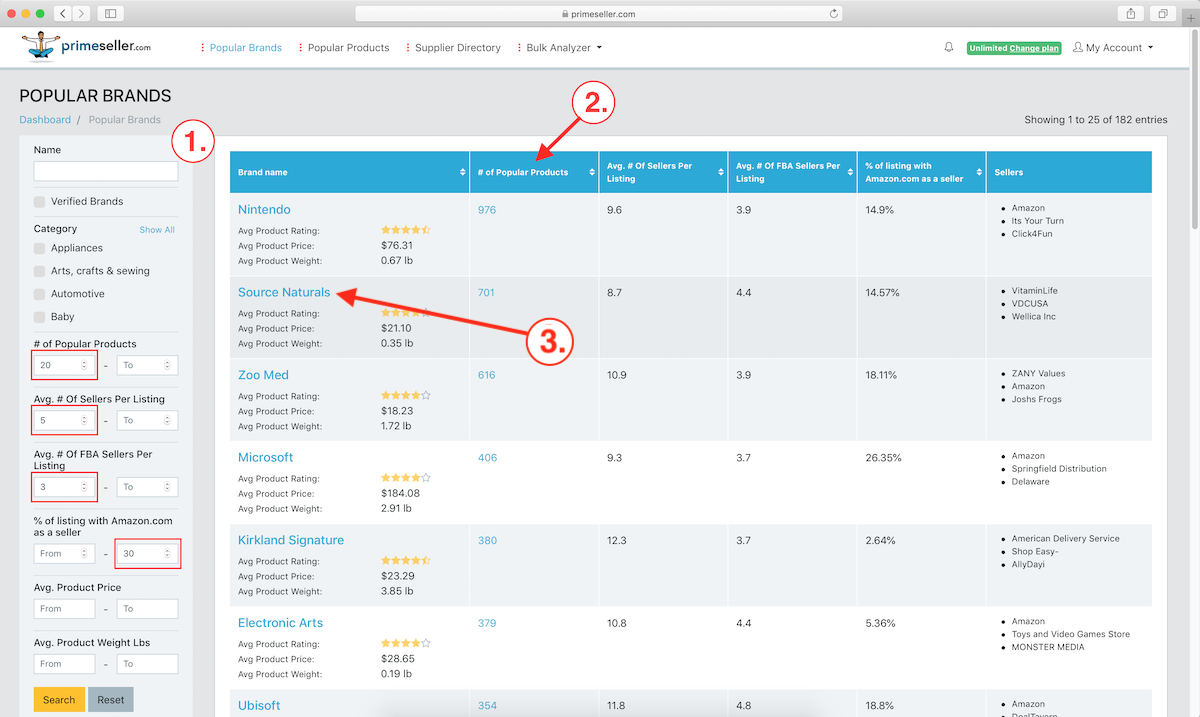Sort by Avg. # Of Sellers Per Listing arrows

[x=720, y=172]
